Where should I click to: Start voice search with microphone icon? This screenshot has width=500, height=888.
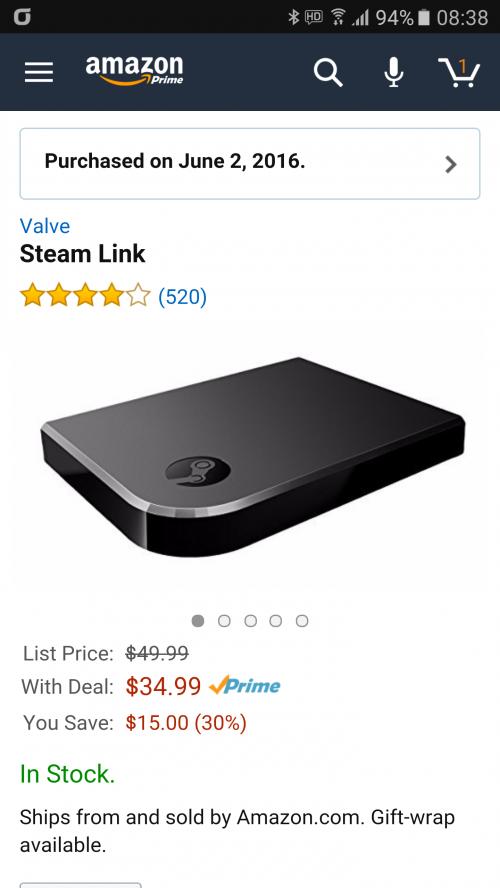click(x=394, y=73)
